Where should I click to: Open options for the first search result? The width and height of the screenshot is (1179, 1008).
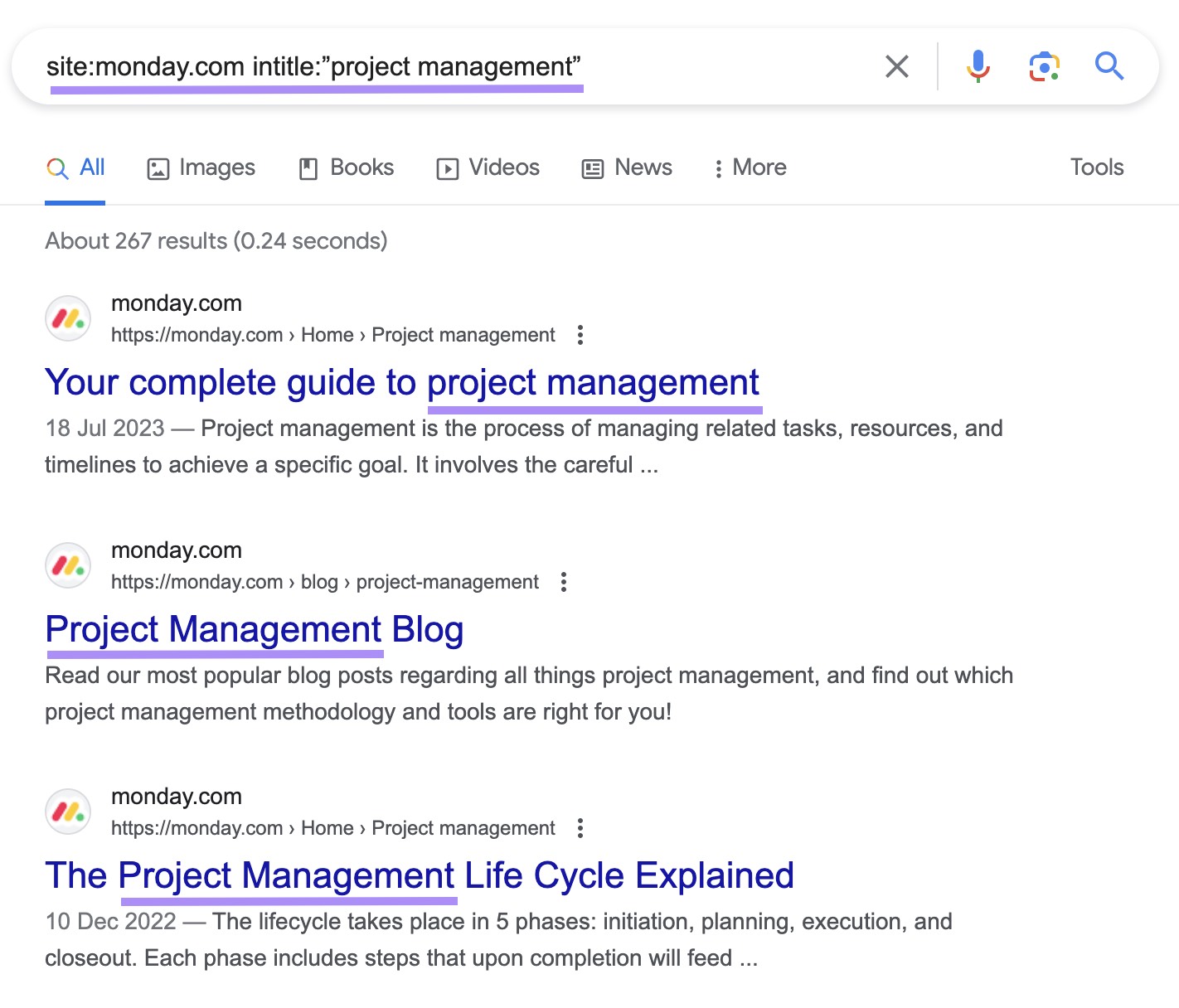tap(580, 335)
